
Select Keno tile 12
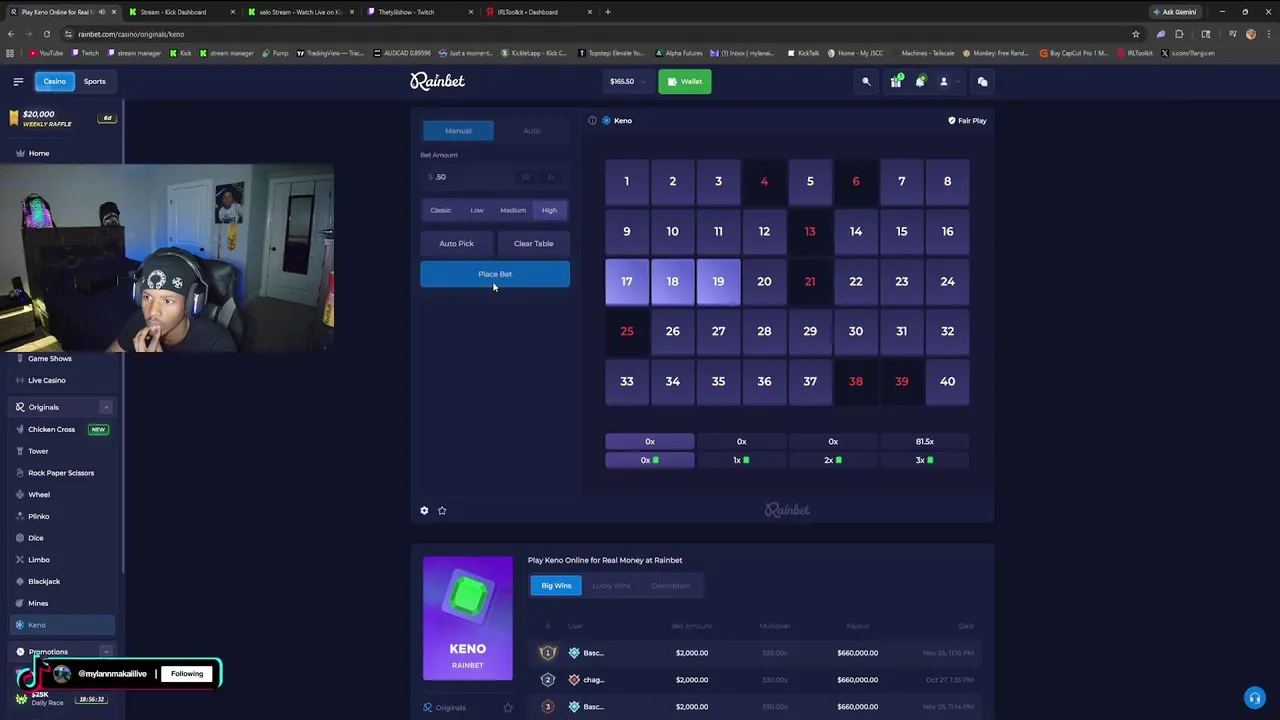click(x=764, y=232)
